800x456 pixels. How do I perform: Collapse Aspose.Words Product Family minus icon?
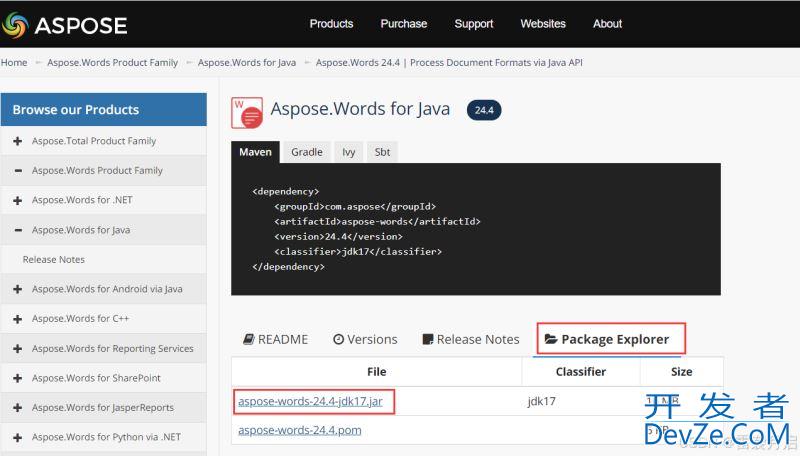coord(18,171)
